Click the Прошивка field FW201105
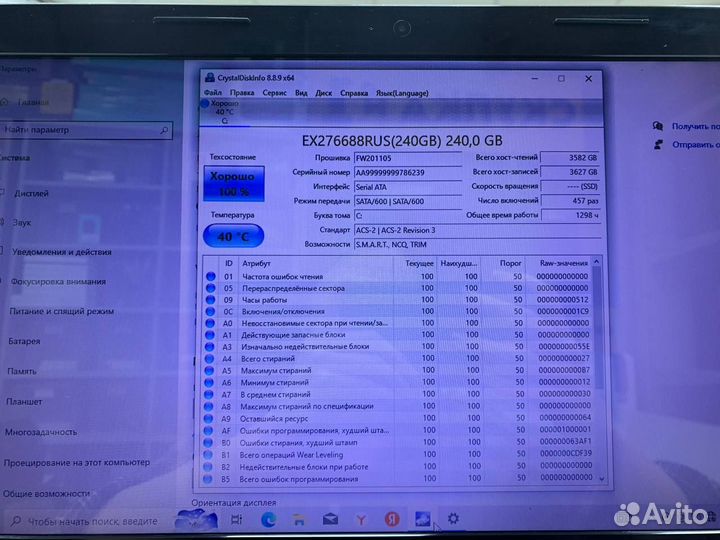This screenshot has height=540, width=720. point(407,158)
